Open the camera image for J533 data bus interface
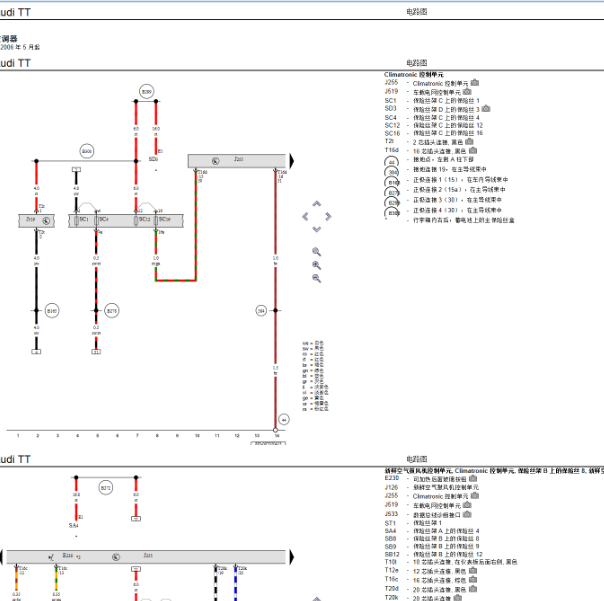Viewport: 604px width, 601px height. point(467,514)
